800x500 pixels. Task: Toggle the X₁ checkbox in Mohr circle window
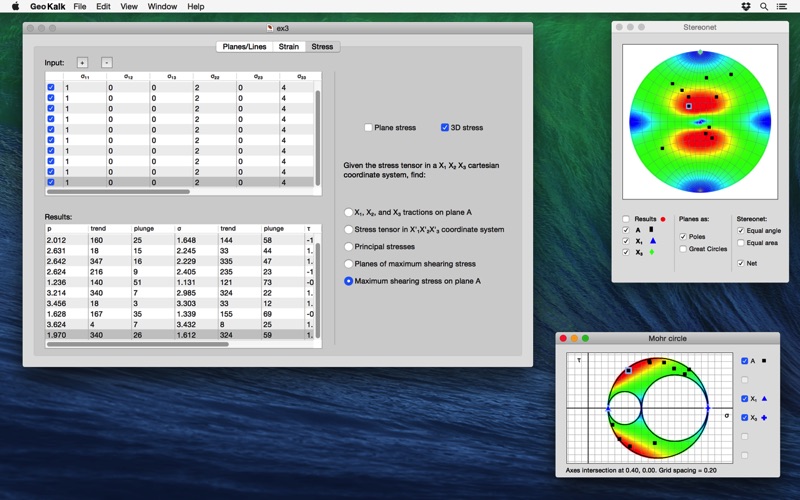[x=744, y=398]
